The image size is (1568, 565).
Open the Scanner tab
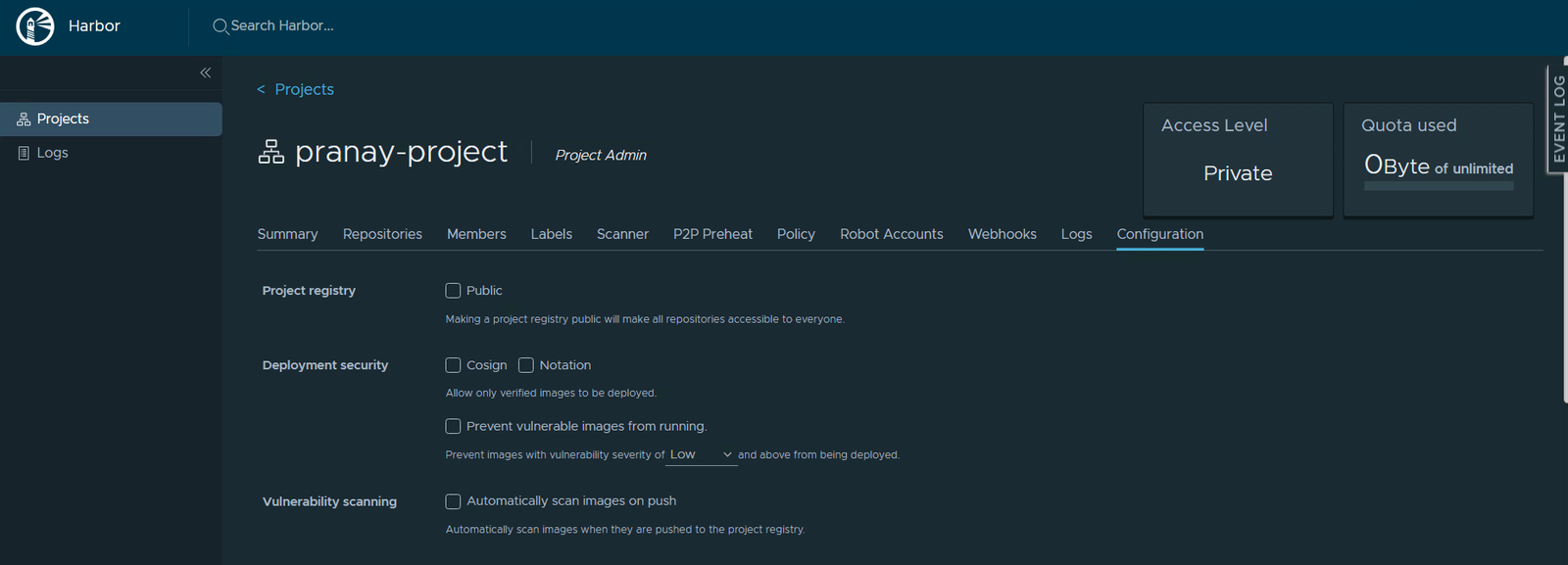(622, 234)
